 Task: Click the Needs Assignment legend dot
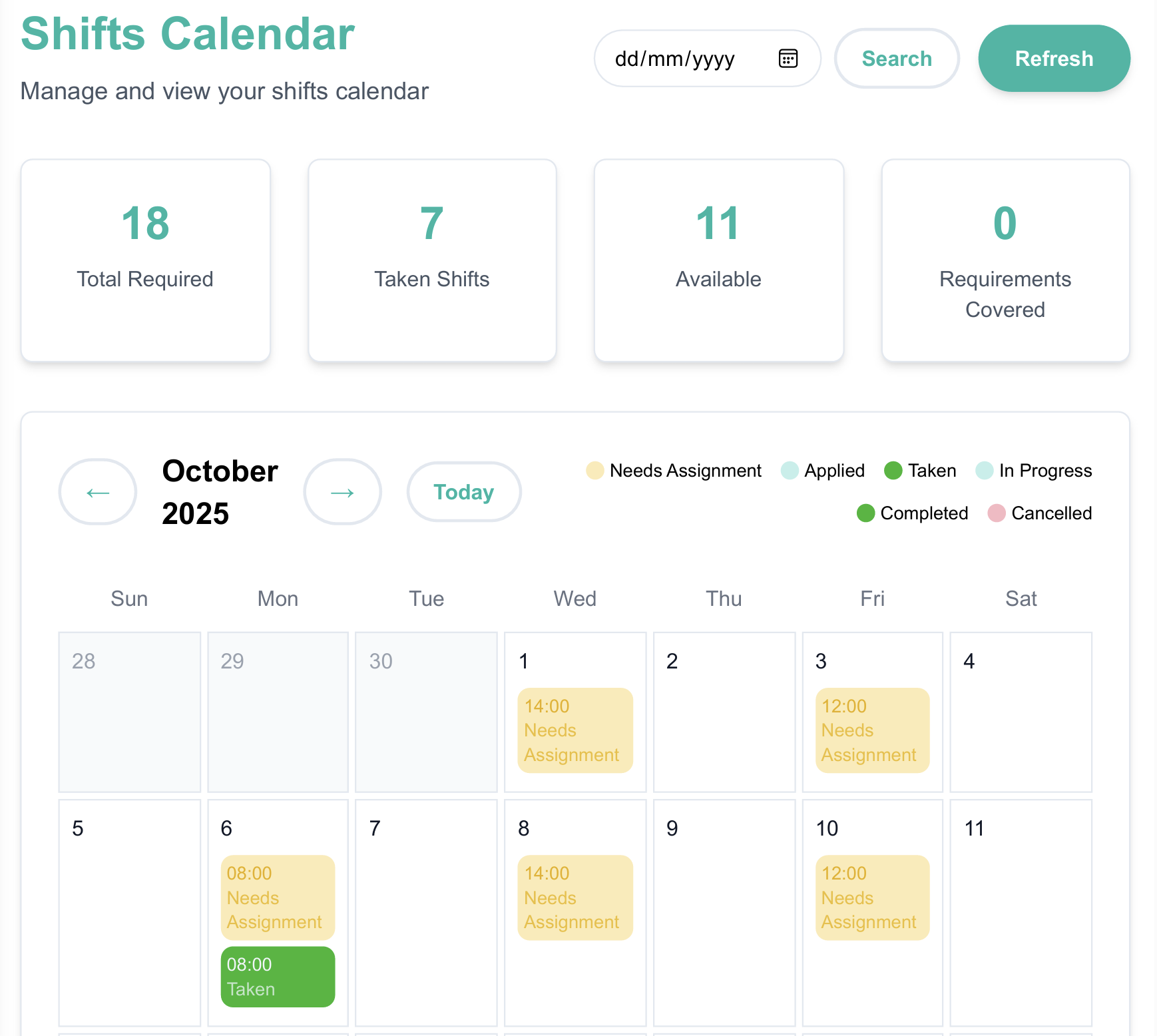594,471
